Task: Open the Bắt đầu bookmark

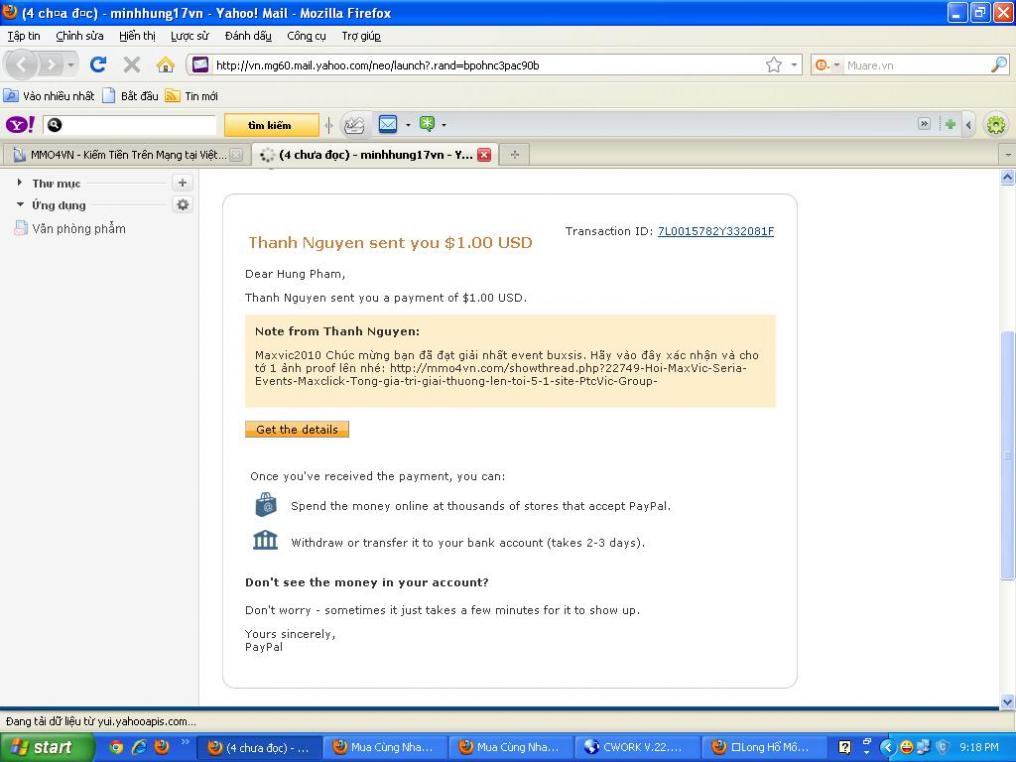Action: pyautogui.click(x=130, y=96)
